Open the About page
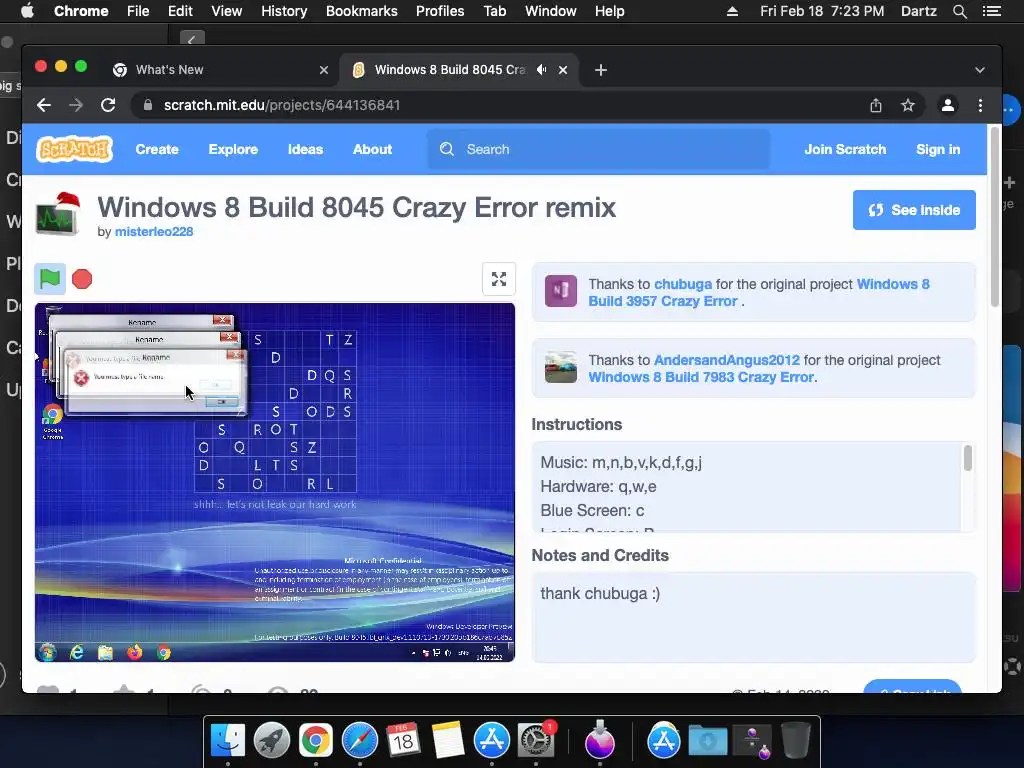Viewport: 1024px width, 768px height. 372,149
